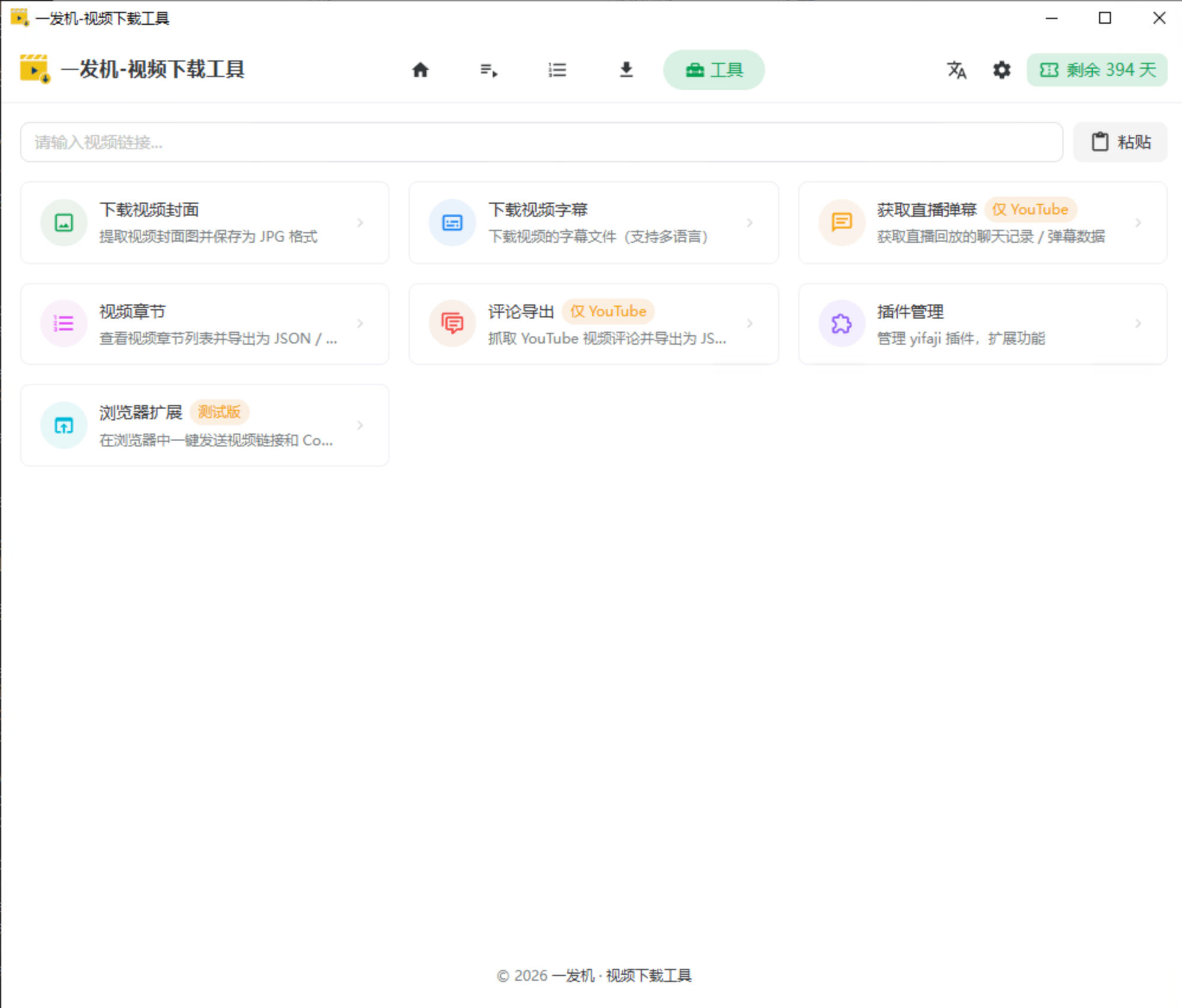This screenshot has width=1182, height=1008.
Task: Click the title bar app icon
Action: point(20,18)
